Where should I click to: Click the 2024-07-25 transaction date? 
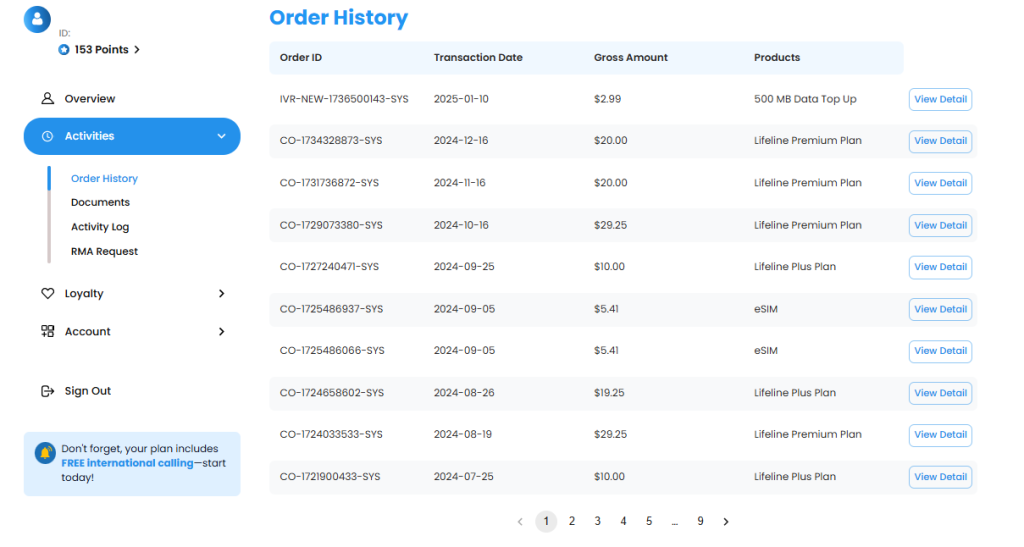(464, 477)
